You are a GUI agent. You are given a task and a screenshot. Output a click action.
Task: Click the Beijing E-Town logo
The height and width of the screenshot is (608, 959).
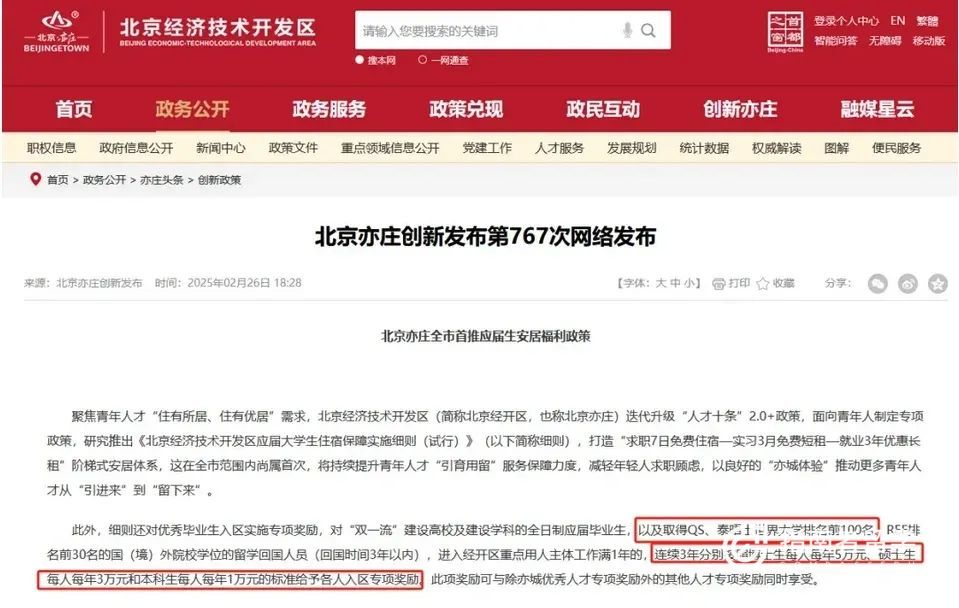(x=56, y=31)
